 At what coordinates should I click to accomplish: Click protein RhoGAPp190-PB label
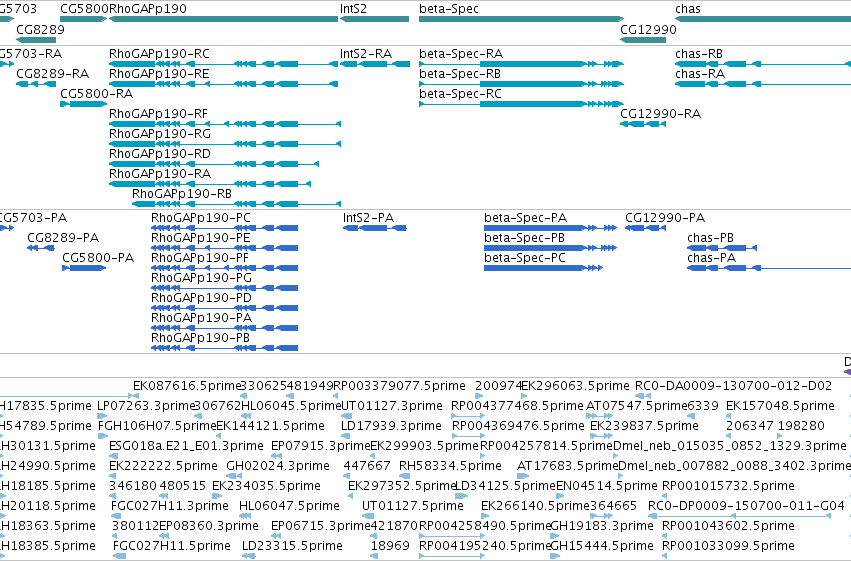pyautogui.click(x=200, y=339)
